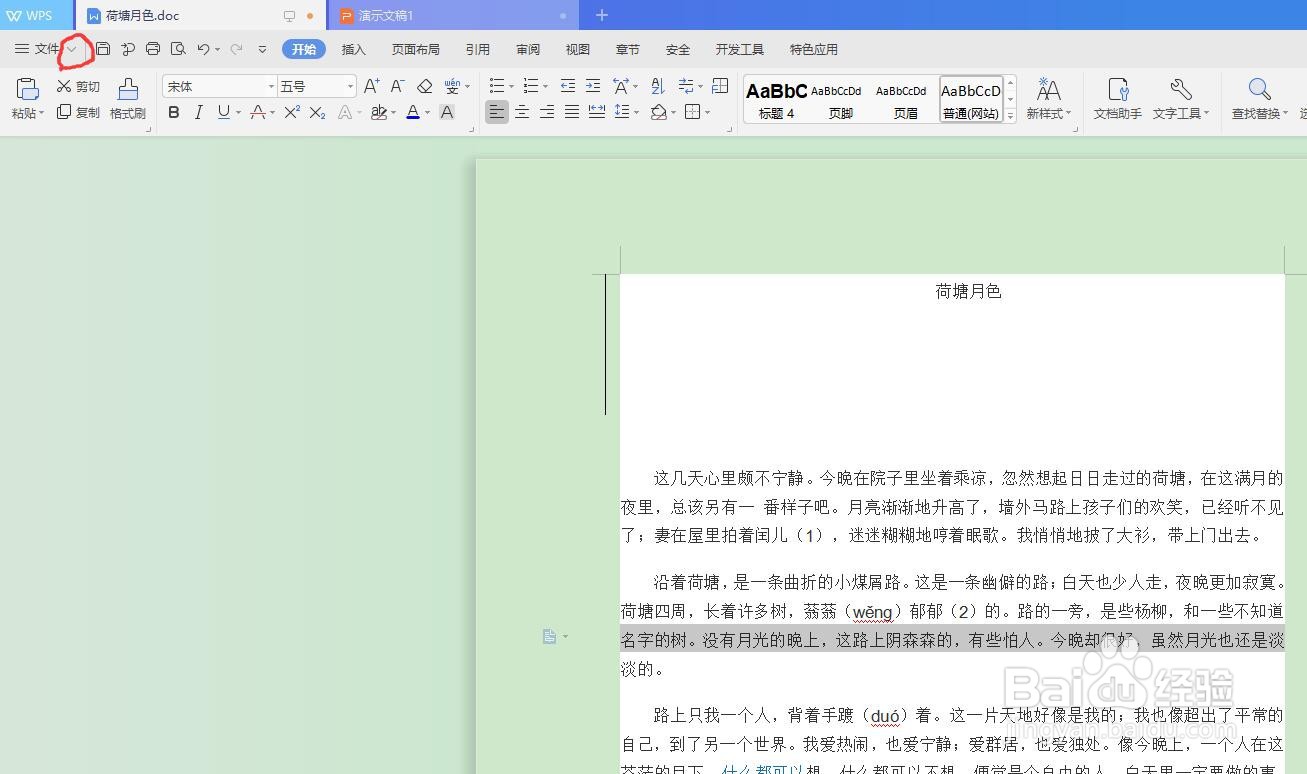Click decrease indent icon

point(568,86)
